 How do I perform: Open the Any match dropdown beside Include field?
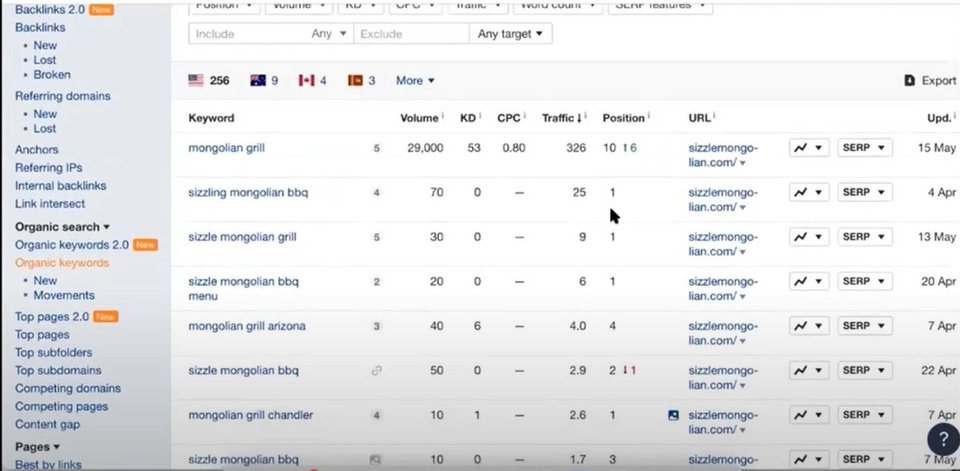tap(329, 34)
